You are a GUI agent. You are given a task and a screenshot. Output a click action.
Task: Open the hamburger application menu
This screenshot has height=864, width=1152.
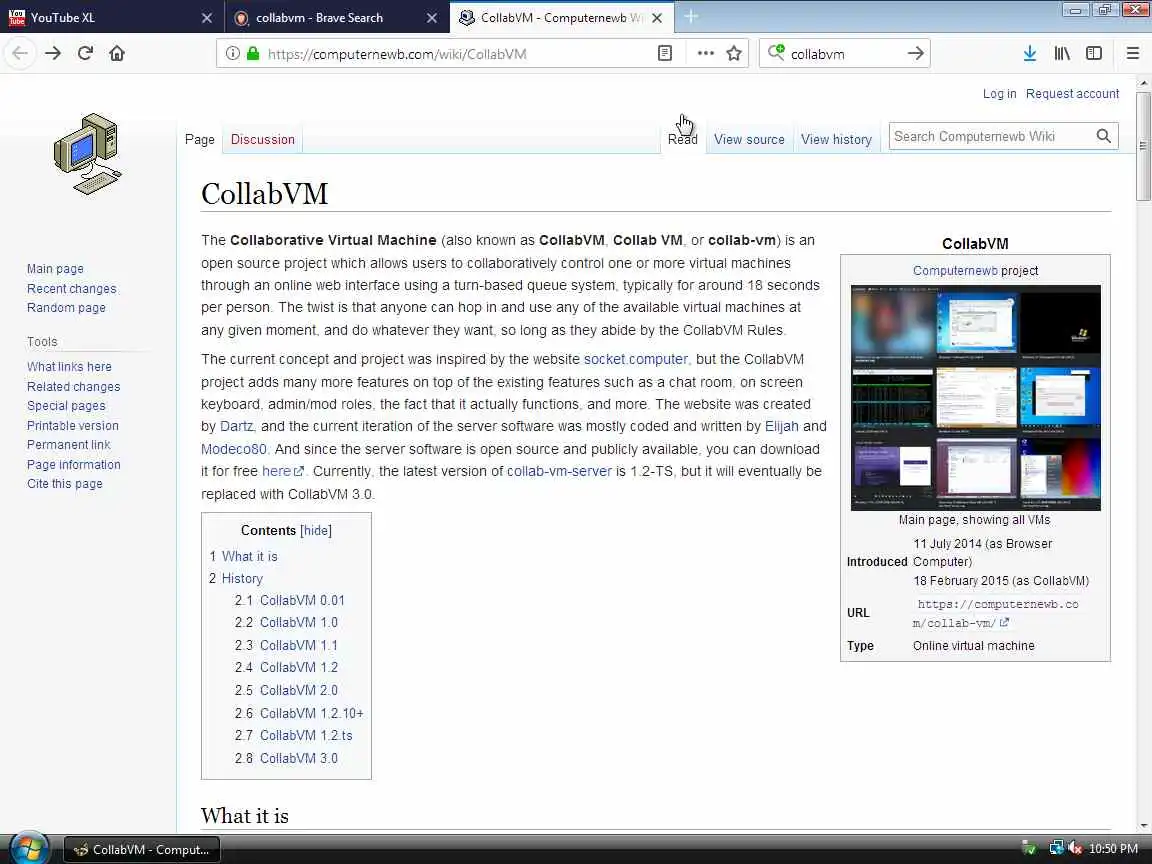(x=1133, y=54)
